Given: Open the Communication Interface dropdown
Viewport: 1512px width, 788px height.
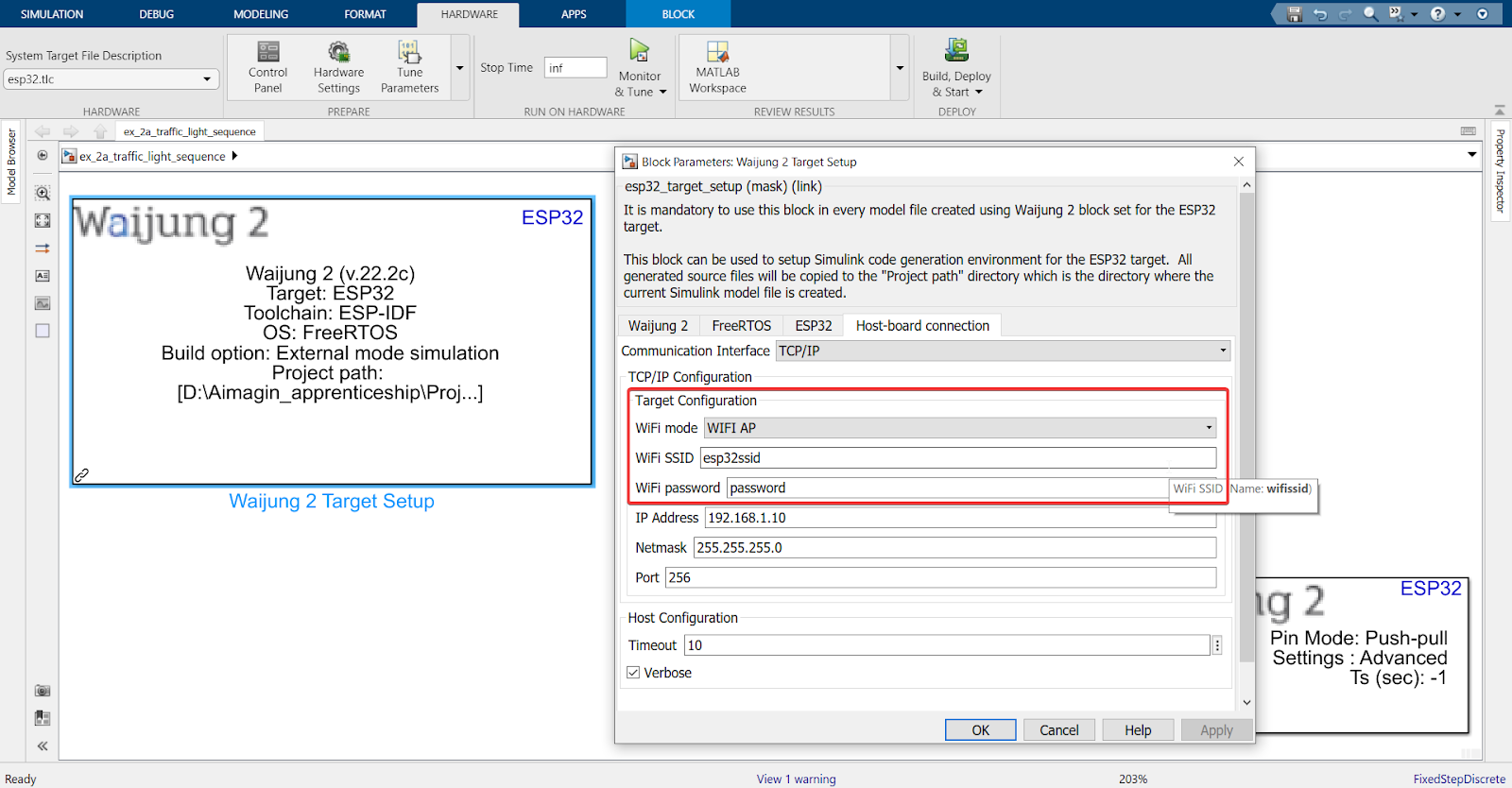Looking at the screenshot, I should (1003, 351).
